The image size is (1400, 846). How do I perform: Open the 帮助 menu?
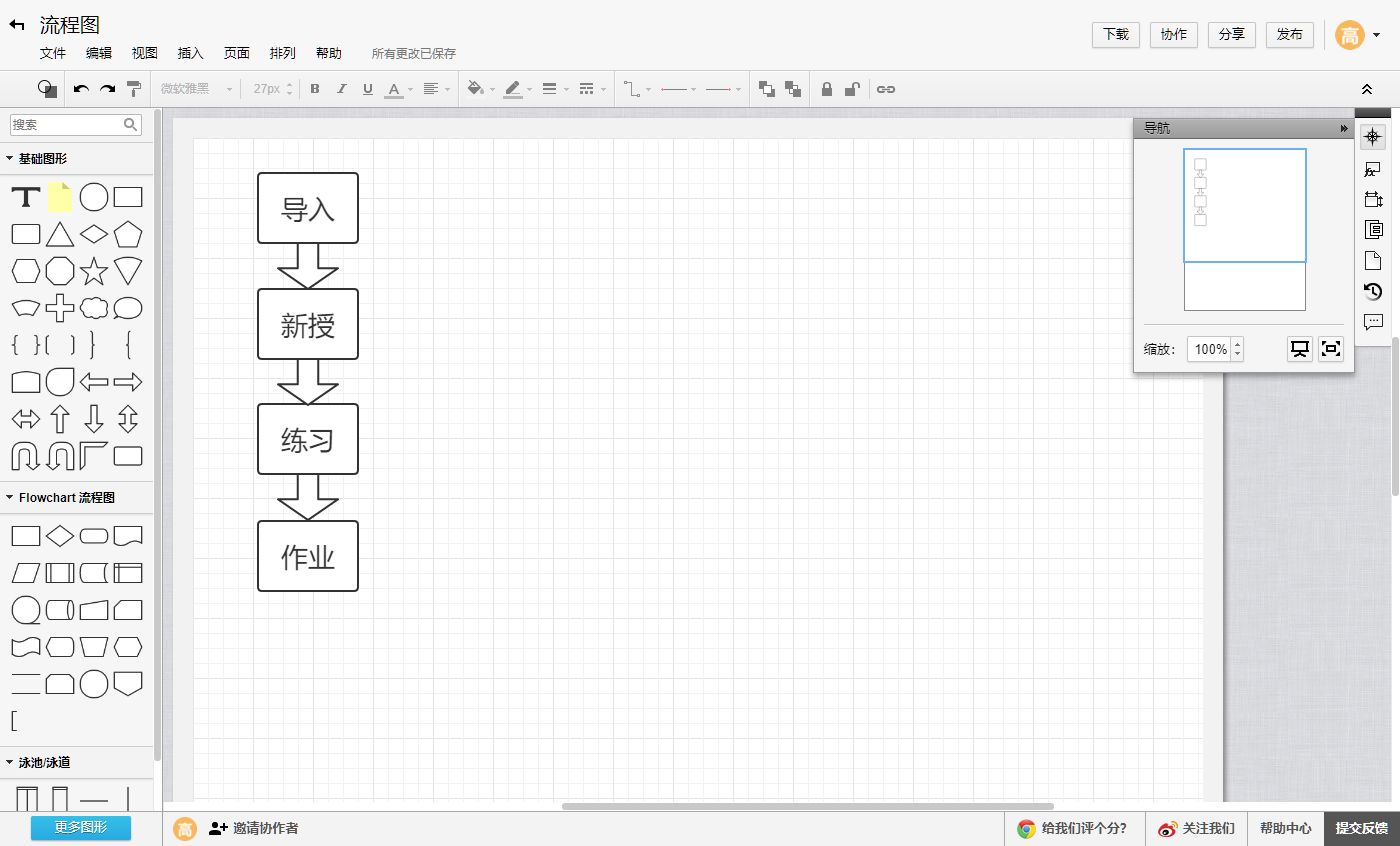(328, 53)
